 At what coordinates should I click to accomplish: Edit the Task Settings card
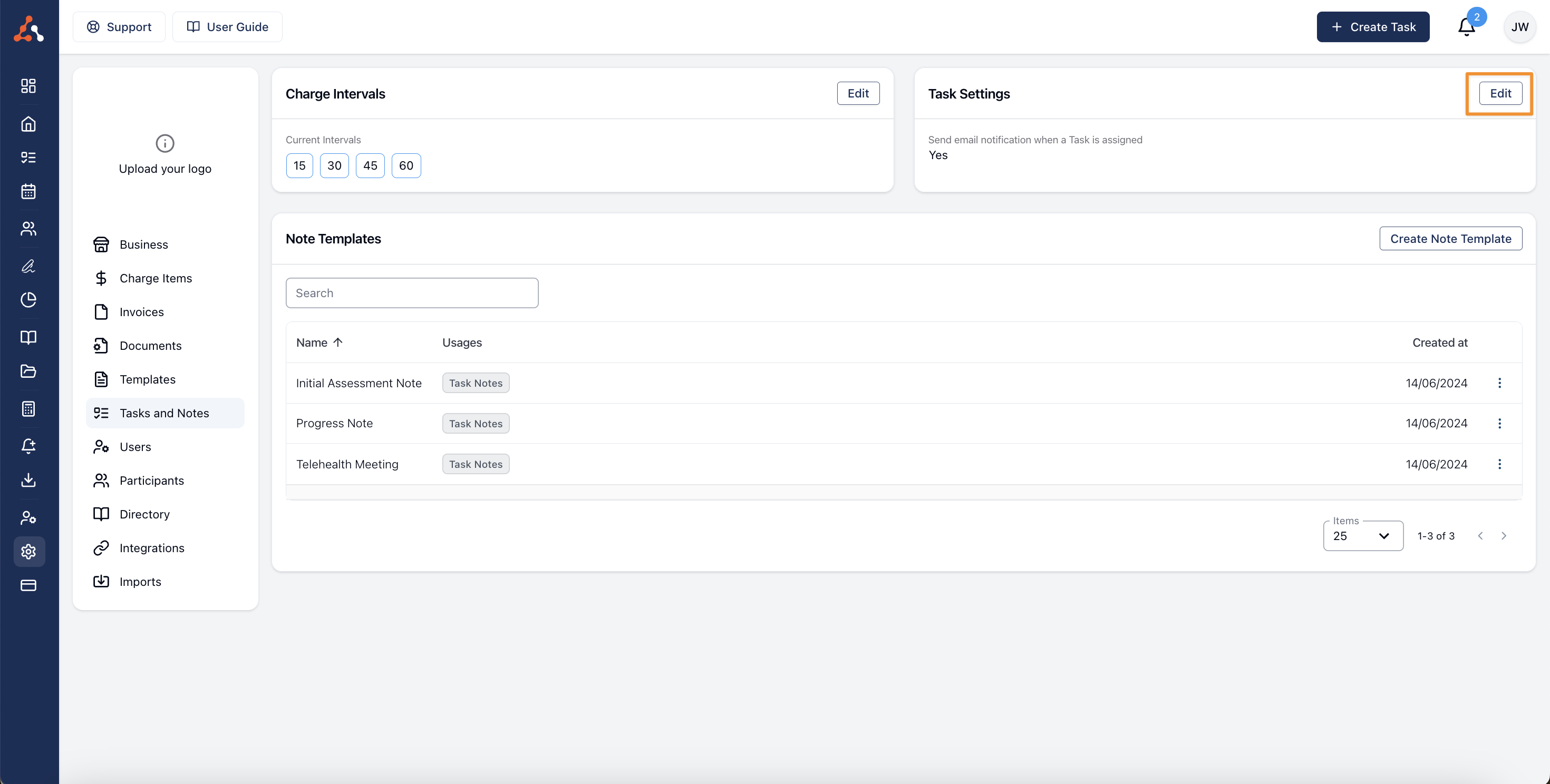pos(1500,93)
